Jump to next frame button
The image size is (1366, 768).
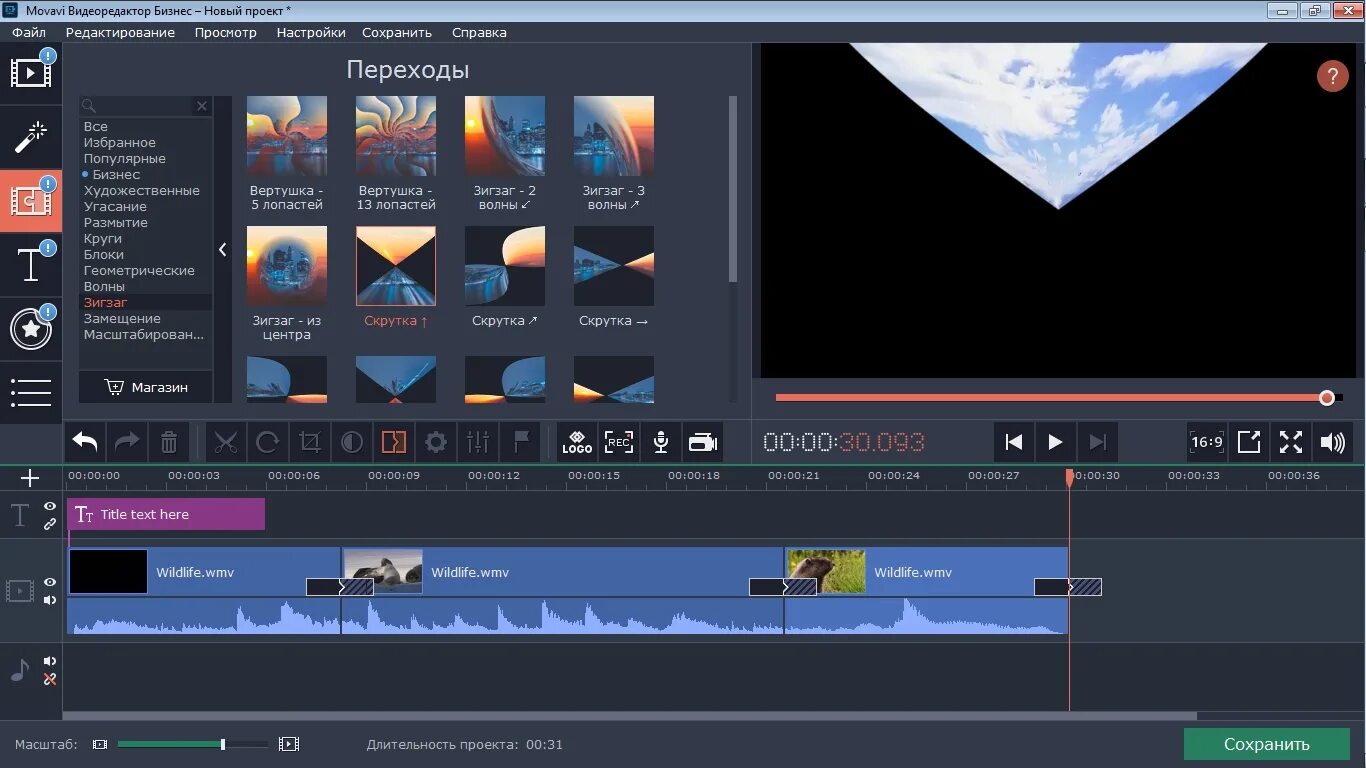tap(1097, 442)
